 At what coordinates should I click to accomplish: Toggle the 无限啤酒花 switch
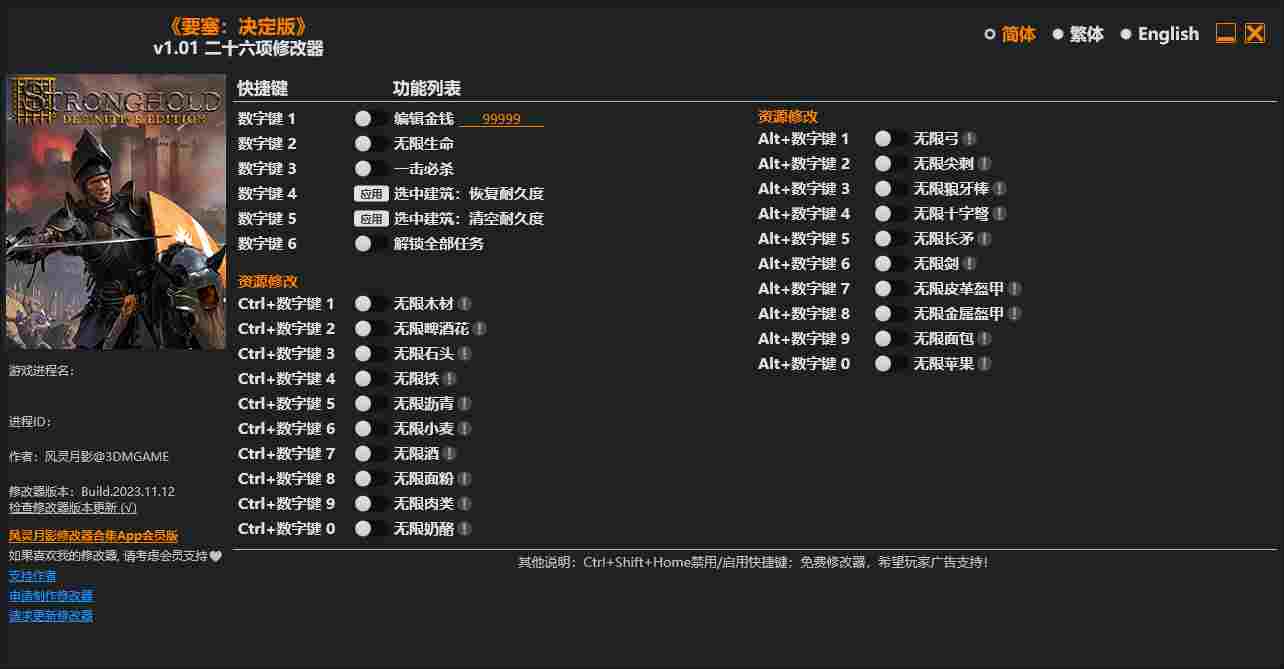click(371, 328)
